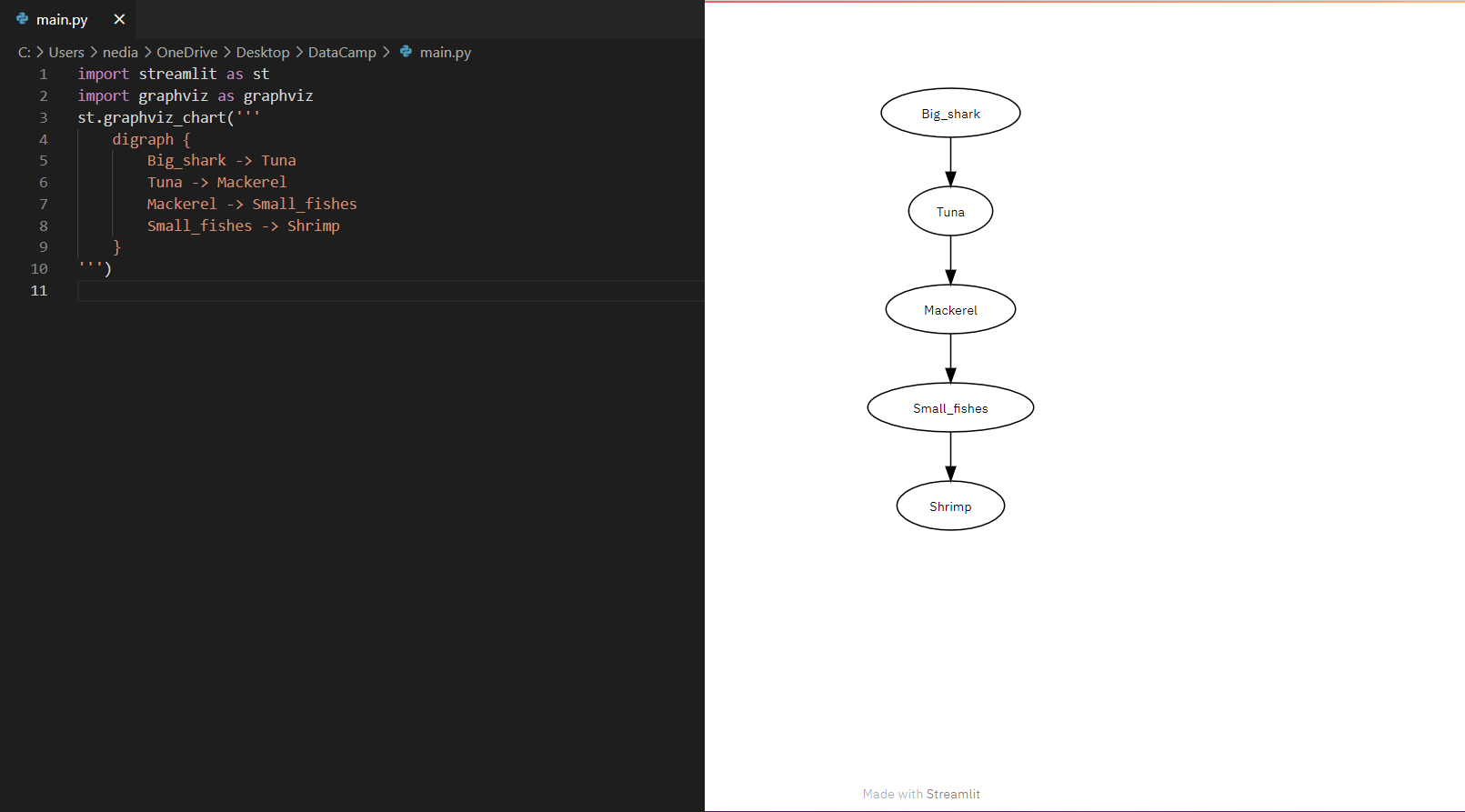This screenshot has height=812, width=1465.
Task: Click the closing triple quotes on line 10
Action: tap(90, 267)
